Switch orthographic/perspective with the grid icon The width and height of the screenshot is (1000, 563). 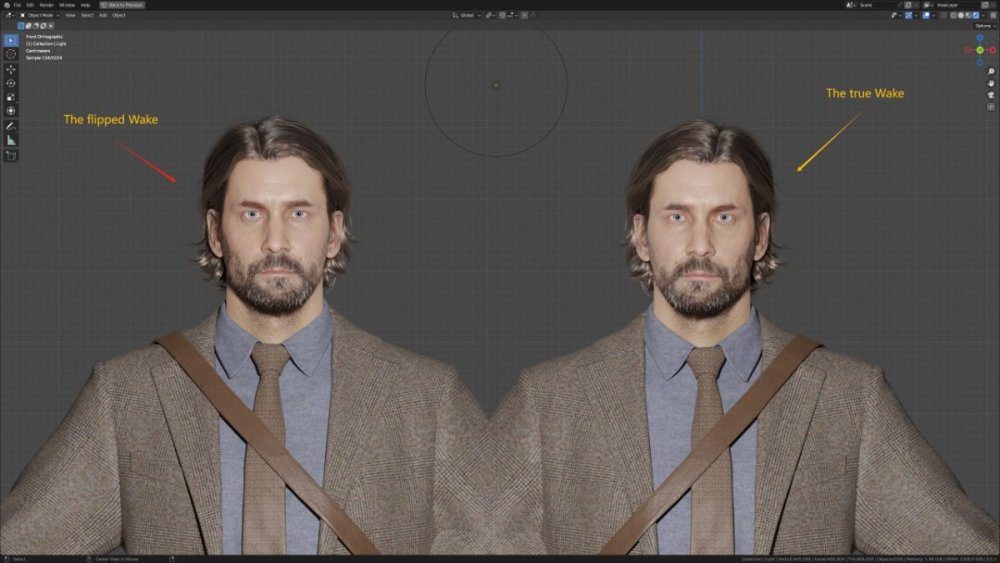(x=990, y=106)
